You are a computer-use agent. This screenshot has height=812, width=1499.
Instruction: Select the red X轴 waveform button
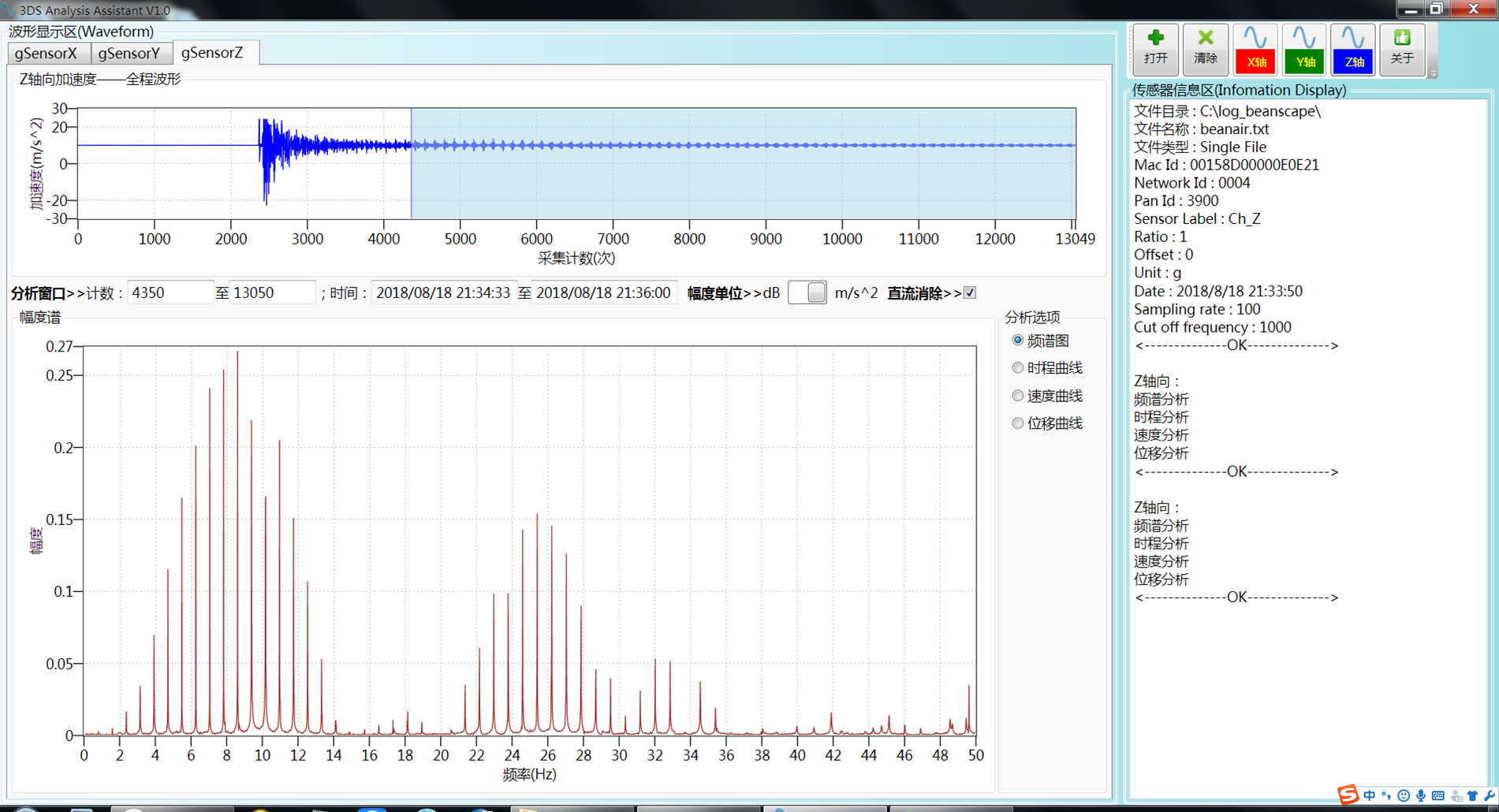(1255, 49)
